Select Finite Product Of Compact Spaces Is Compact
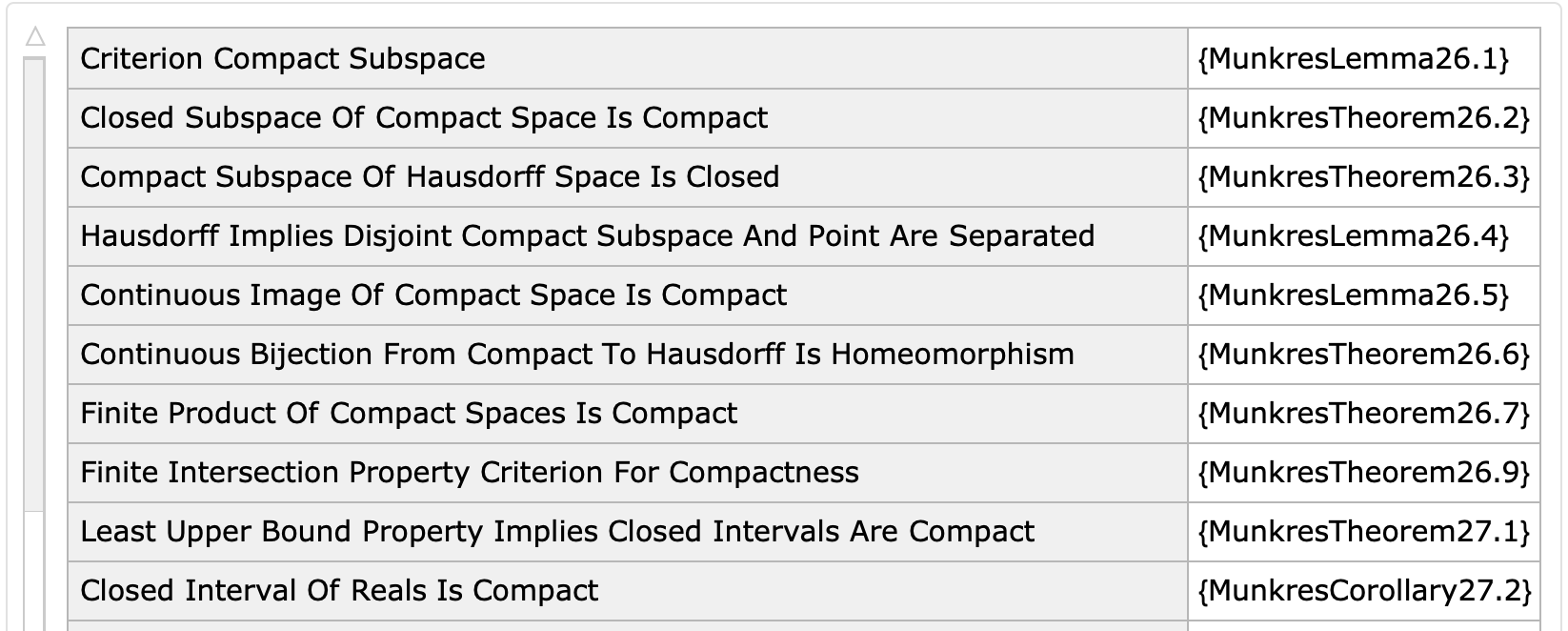The width and height of the screenshot is (1568, 631). coord(409,414)
